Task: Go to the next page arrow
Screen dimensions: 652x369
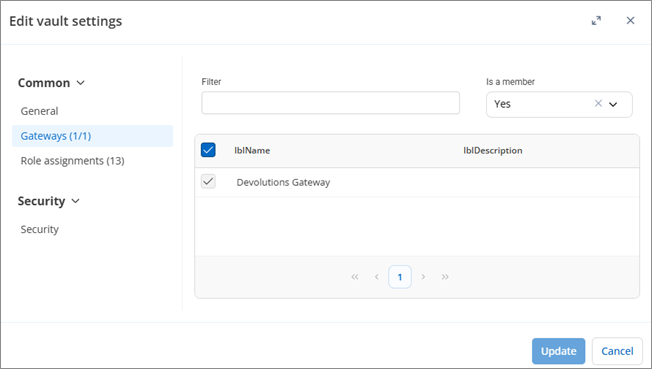Action: 423,277
